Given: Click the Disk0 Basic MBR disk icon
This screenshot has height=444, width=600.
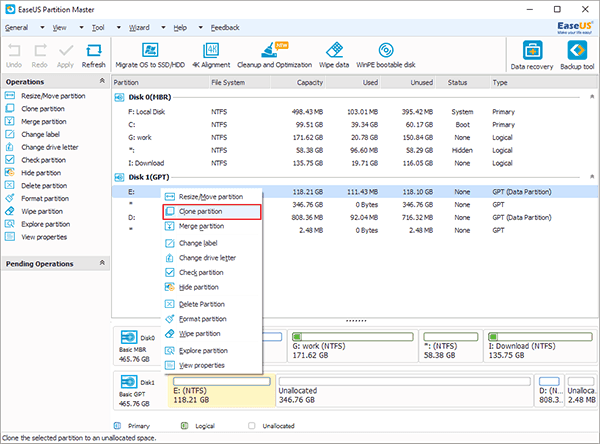Looking at the screenshot, I should [129, 337].
